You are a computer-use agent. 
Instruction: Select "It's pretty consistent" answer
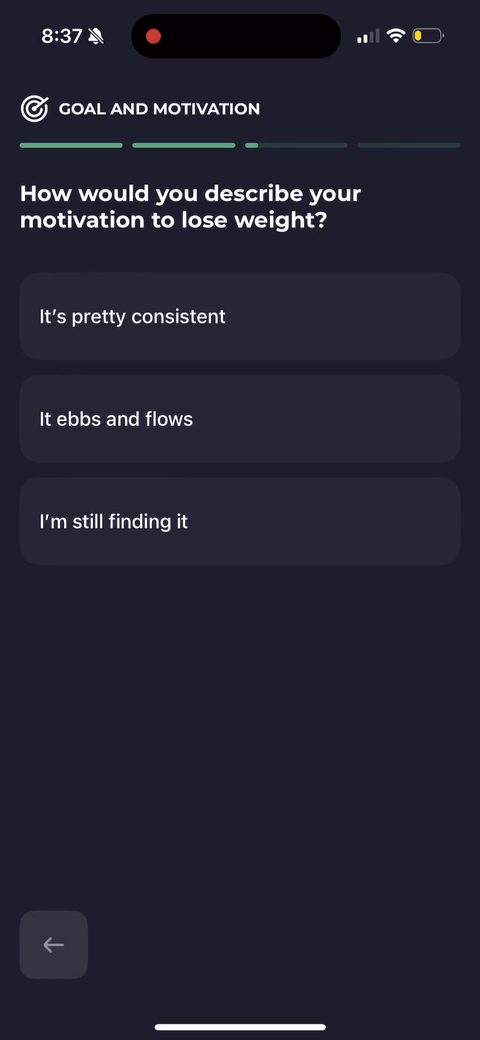tap(240, 316)
